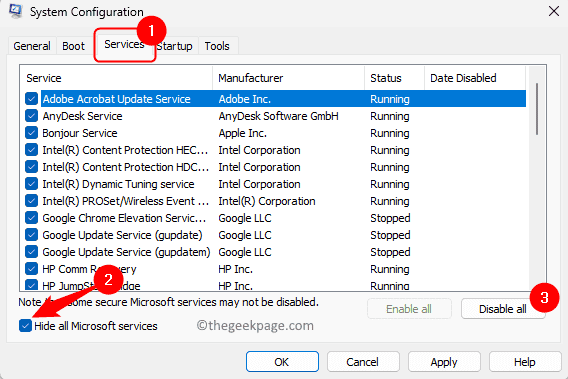Toggle Hide all Microsoft services checkbox
Viewport: 568px width, 379px height.
[x=25, y=326]
